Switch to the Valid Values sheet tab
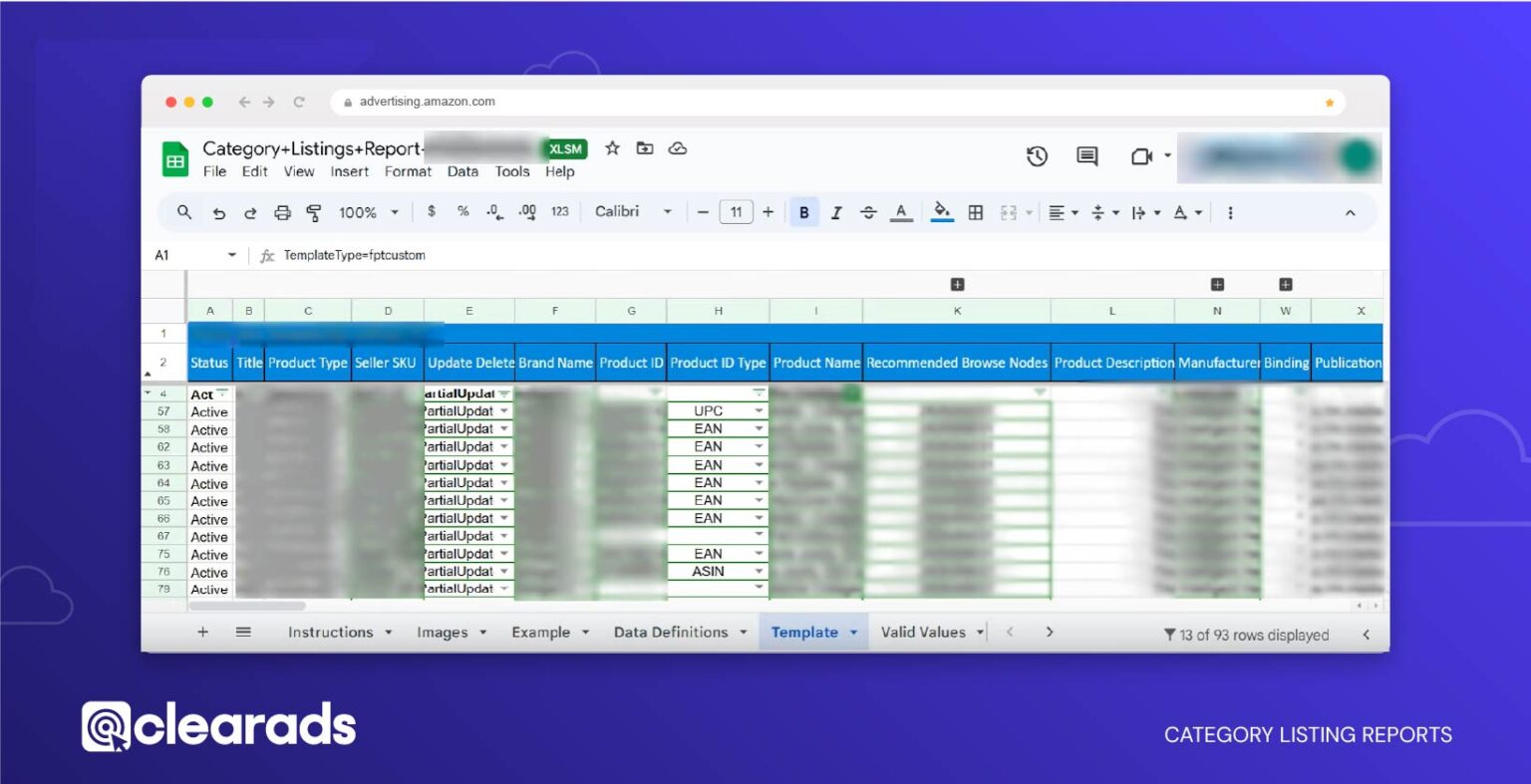Screen dimensions: 1531x784 click(923, 632)
